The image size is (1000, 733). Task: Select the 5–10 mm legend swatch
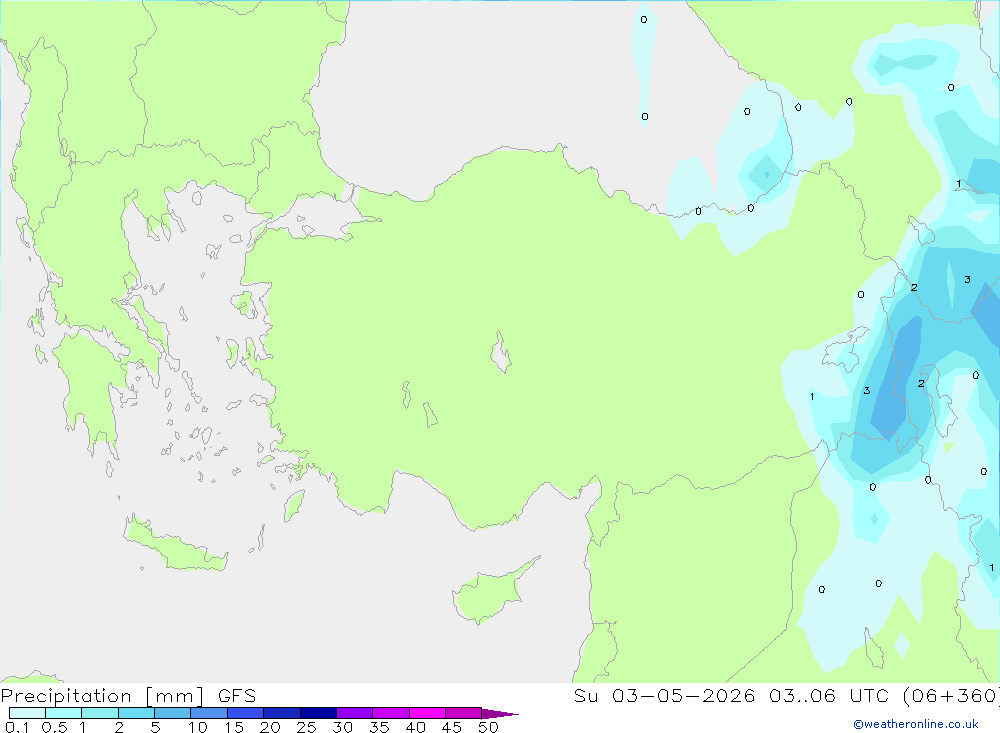tap(173, 713)
